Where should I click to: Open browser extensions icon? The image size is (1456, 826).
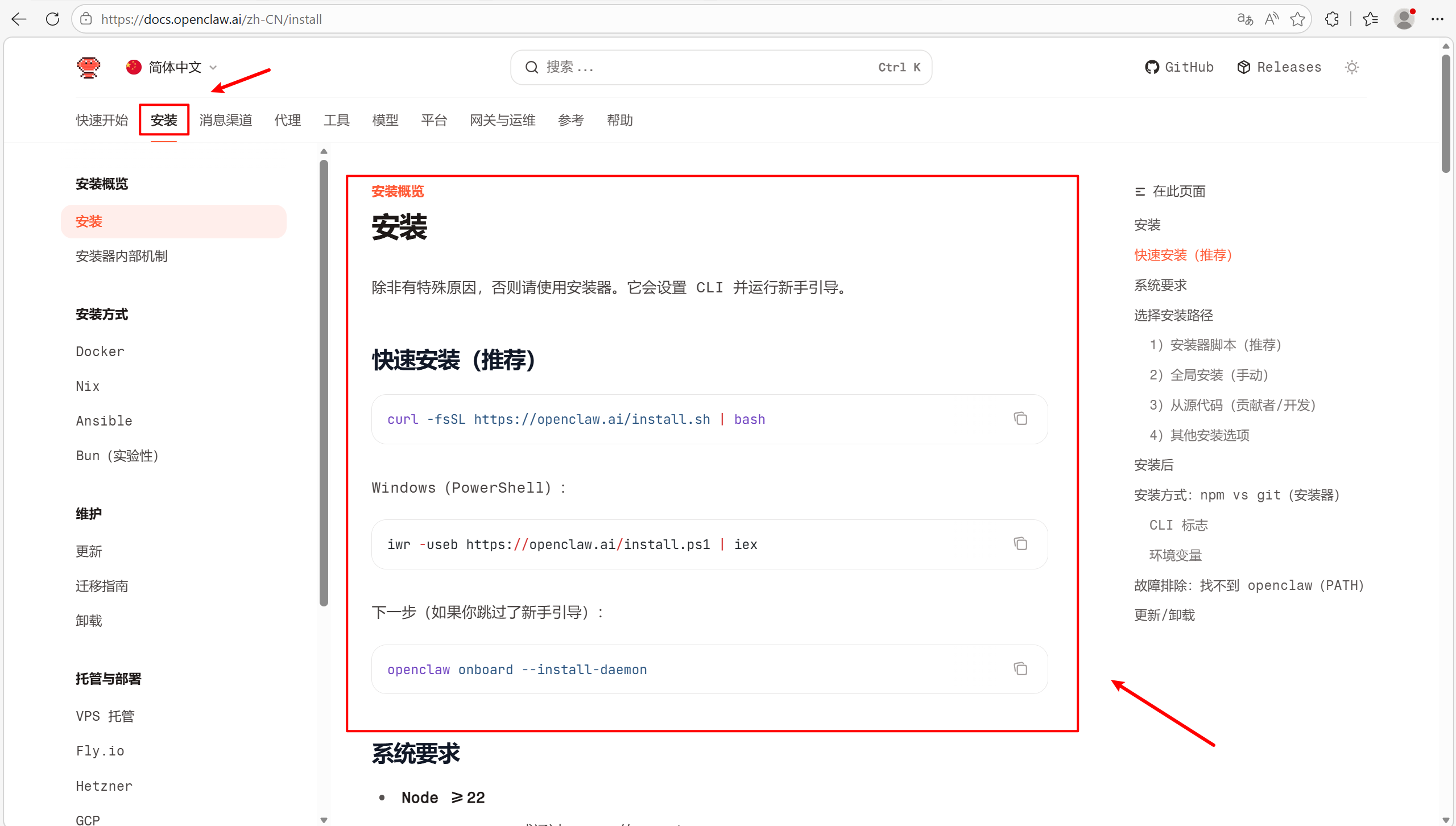[1331, 19]
